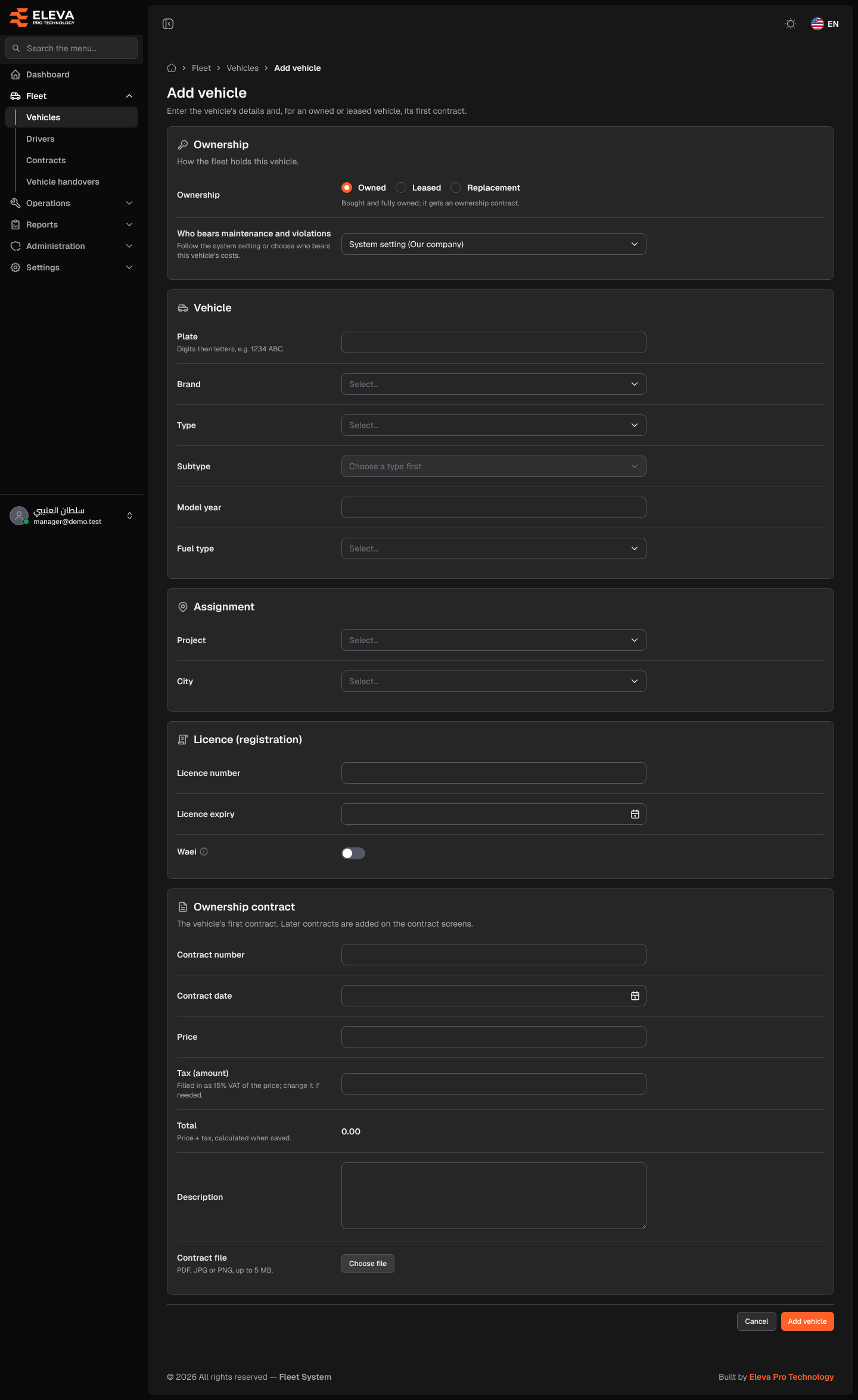Click the user avatar icon
This screenshot has height=1400, width=858.
[x=19, y=516]
